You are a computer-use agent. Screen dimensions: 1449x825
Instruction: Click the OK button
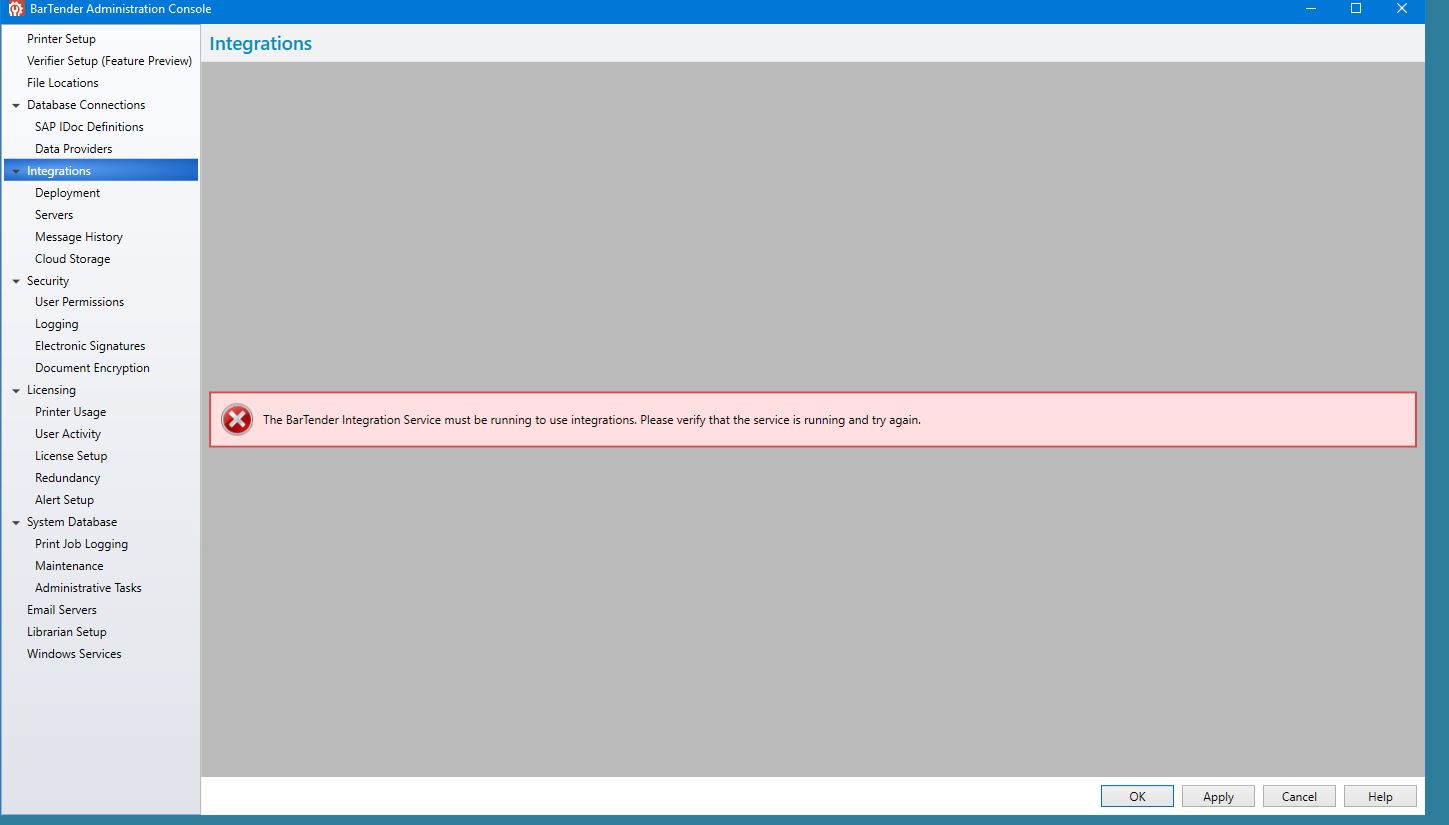click(x=1137, y=796)
